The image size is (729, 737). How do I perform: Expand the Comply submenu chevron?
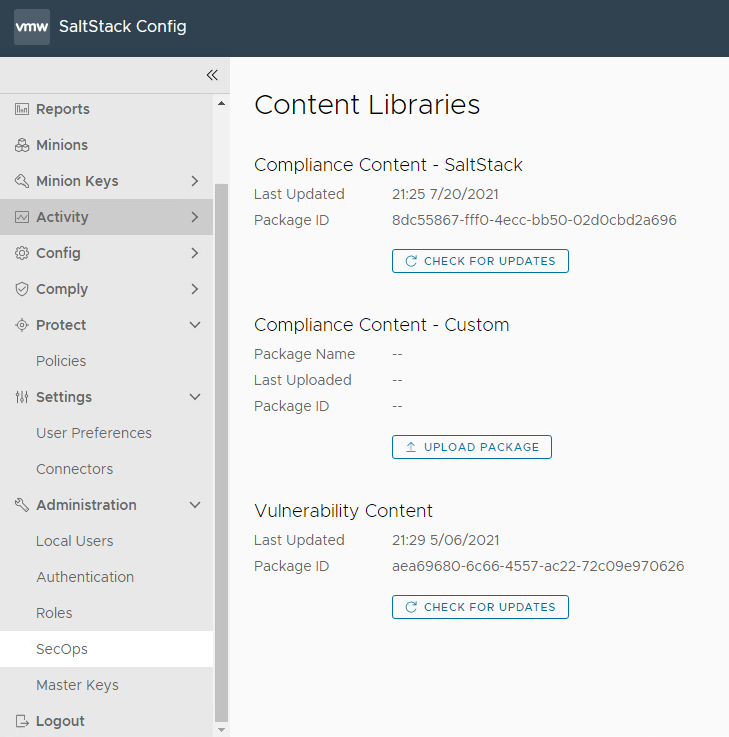[x=195, y=289]
